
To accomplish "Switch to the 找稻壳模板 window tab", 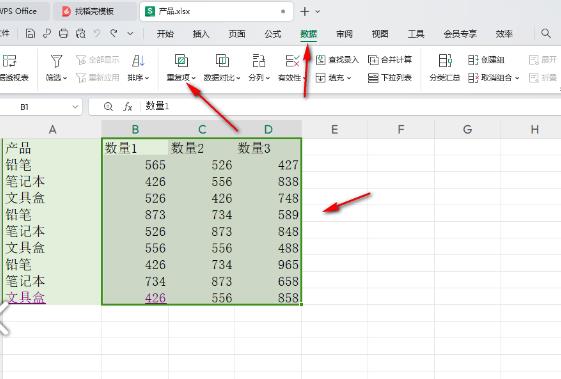I will point(94,11).
